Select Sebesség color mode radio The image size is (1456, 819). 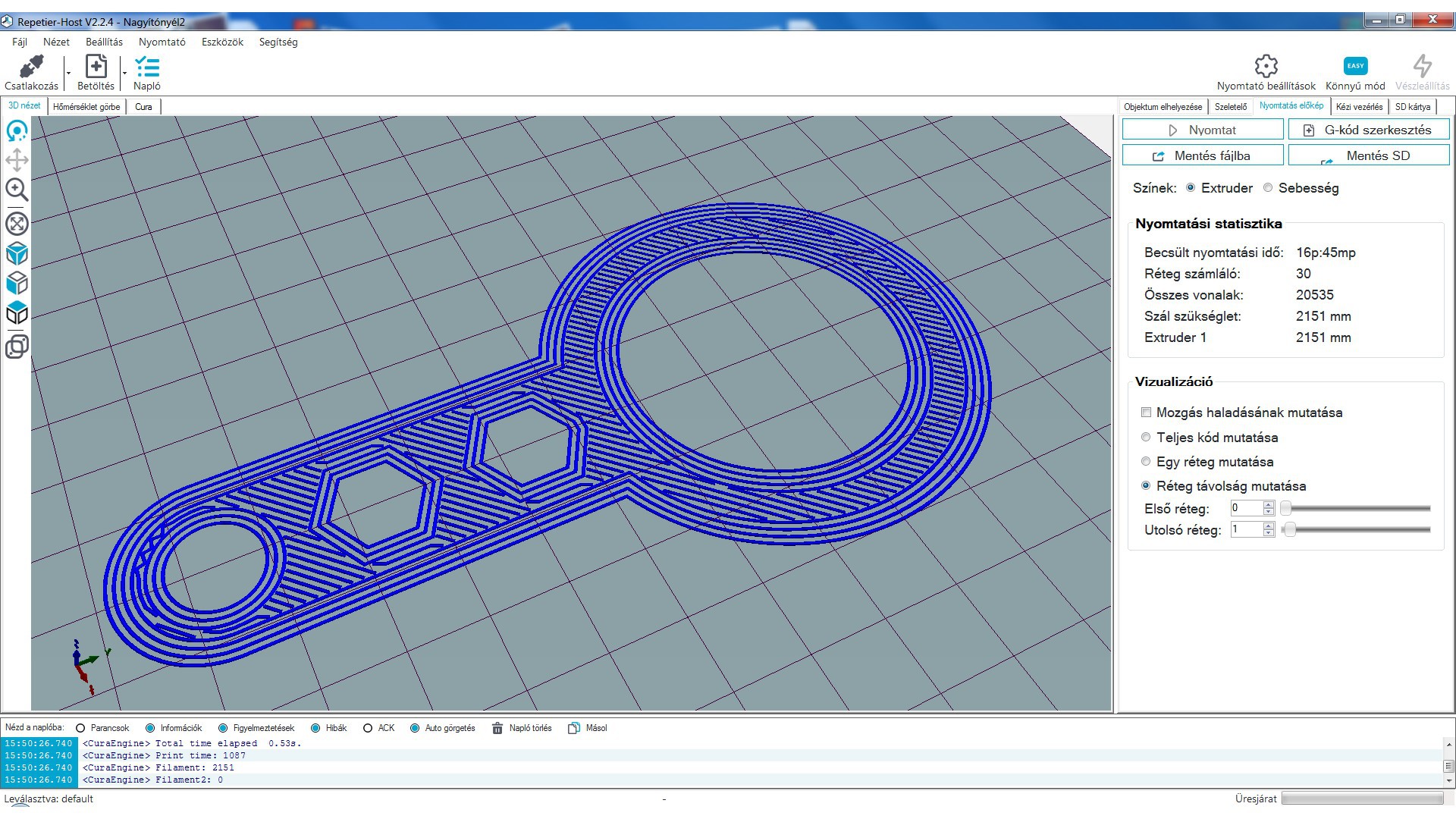(1268, 188)
